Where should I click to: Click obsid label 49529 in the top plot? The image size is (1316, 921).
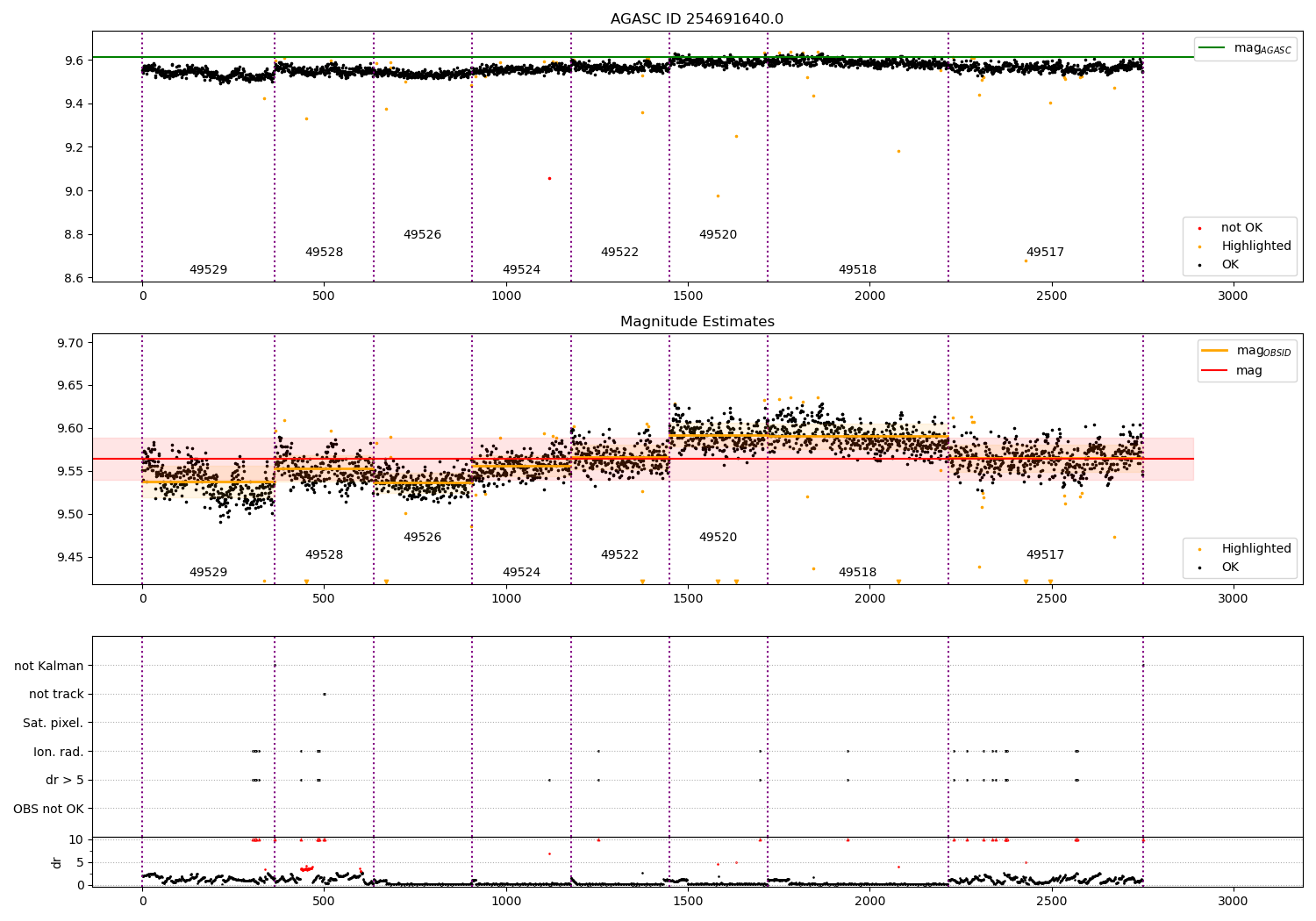pyautogui.click(x=208, y=269)
